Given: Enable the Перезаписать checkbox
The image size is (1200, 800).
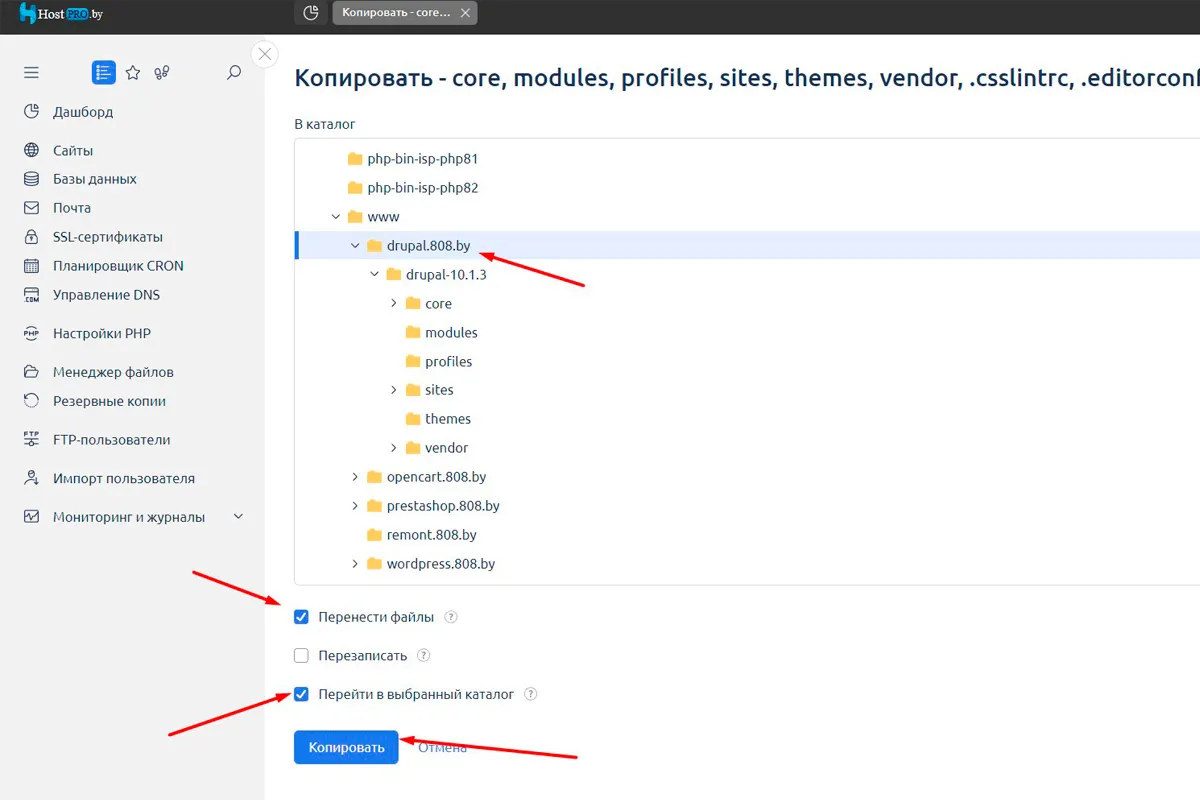Looking at the screenshot, I should point(301,656).
